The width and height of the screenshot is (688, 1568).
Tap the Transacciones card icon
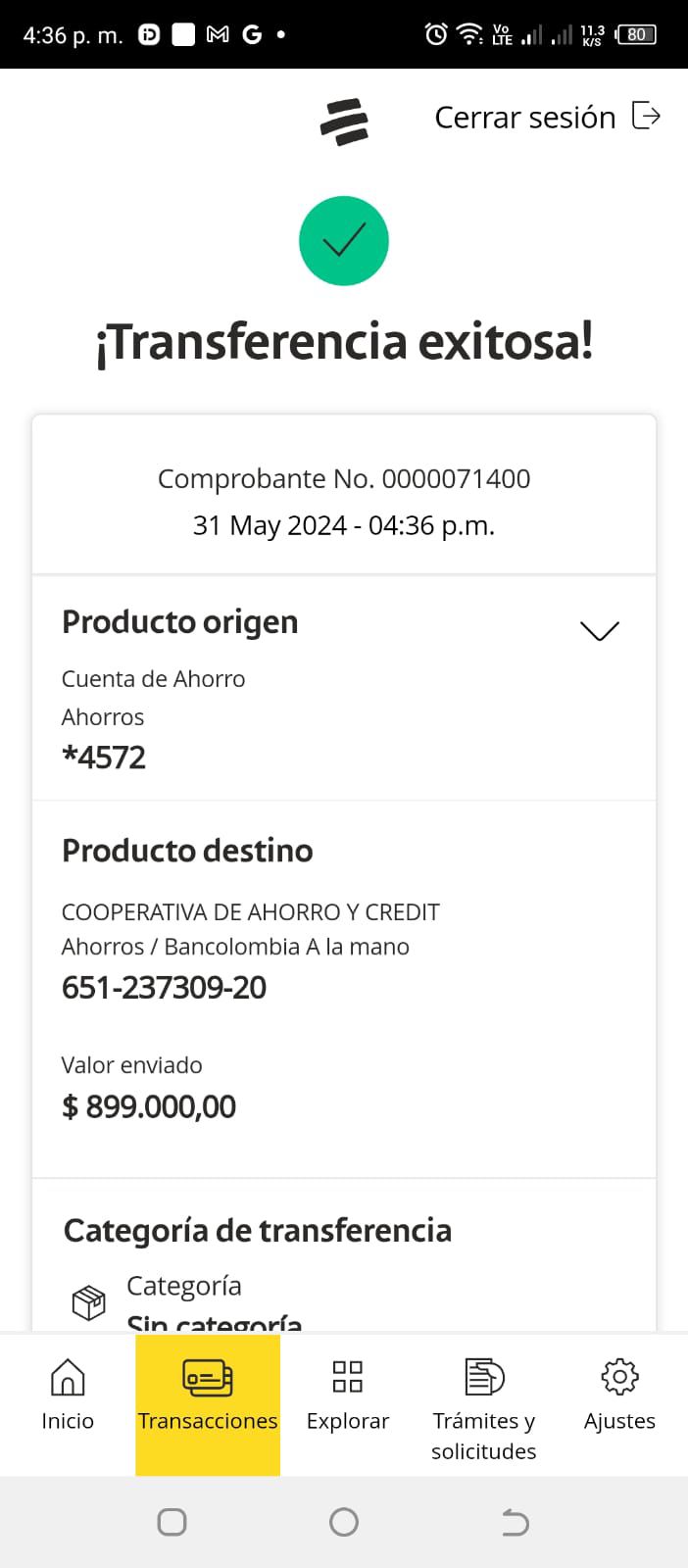pyautogui.click(x=208, y=1377)
